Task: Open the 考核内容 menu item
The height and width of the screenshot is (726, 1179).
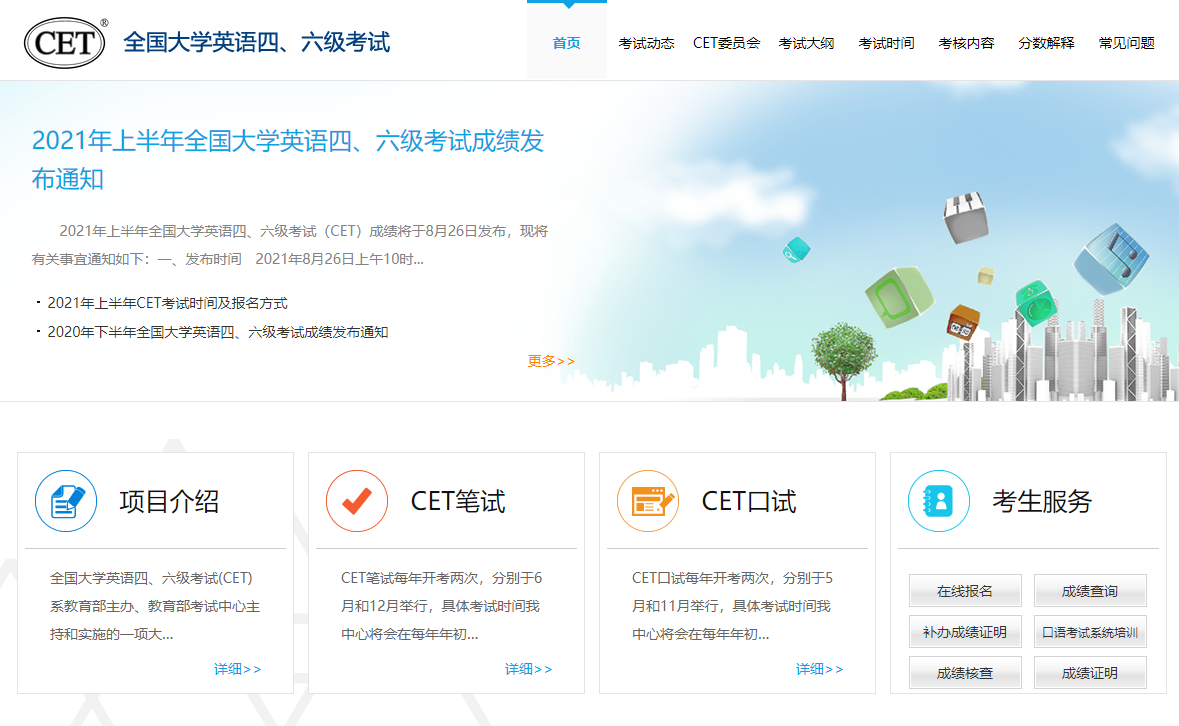Action: [966, 43]
